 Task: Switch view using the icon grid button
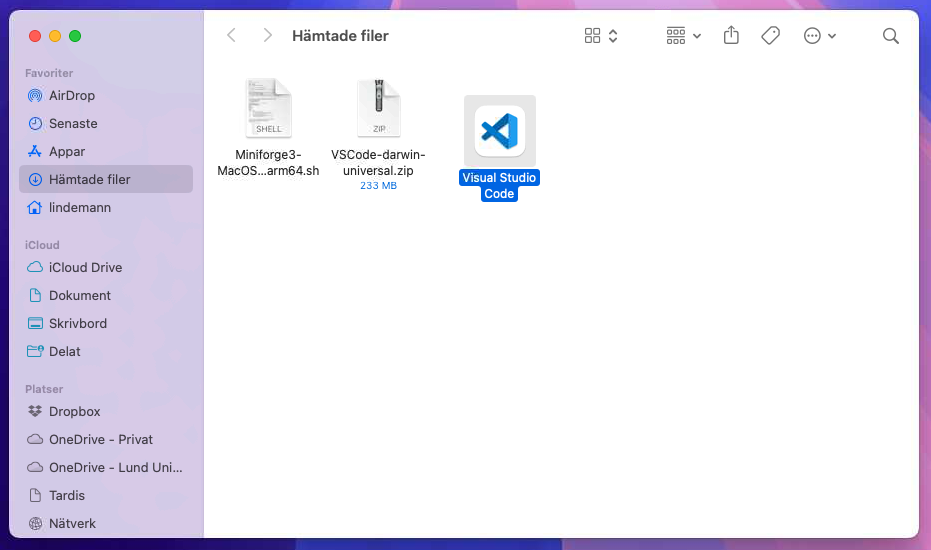pos(592,36)
